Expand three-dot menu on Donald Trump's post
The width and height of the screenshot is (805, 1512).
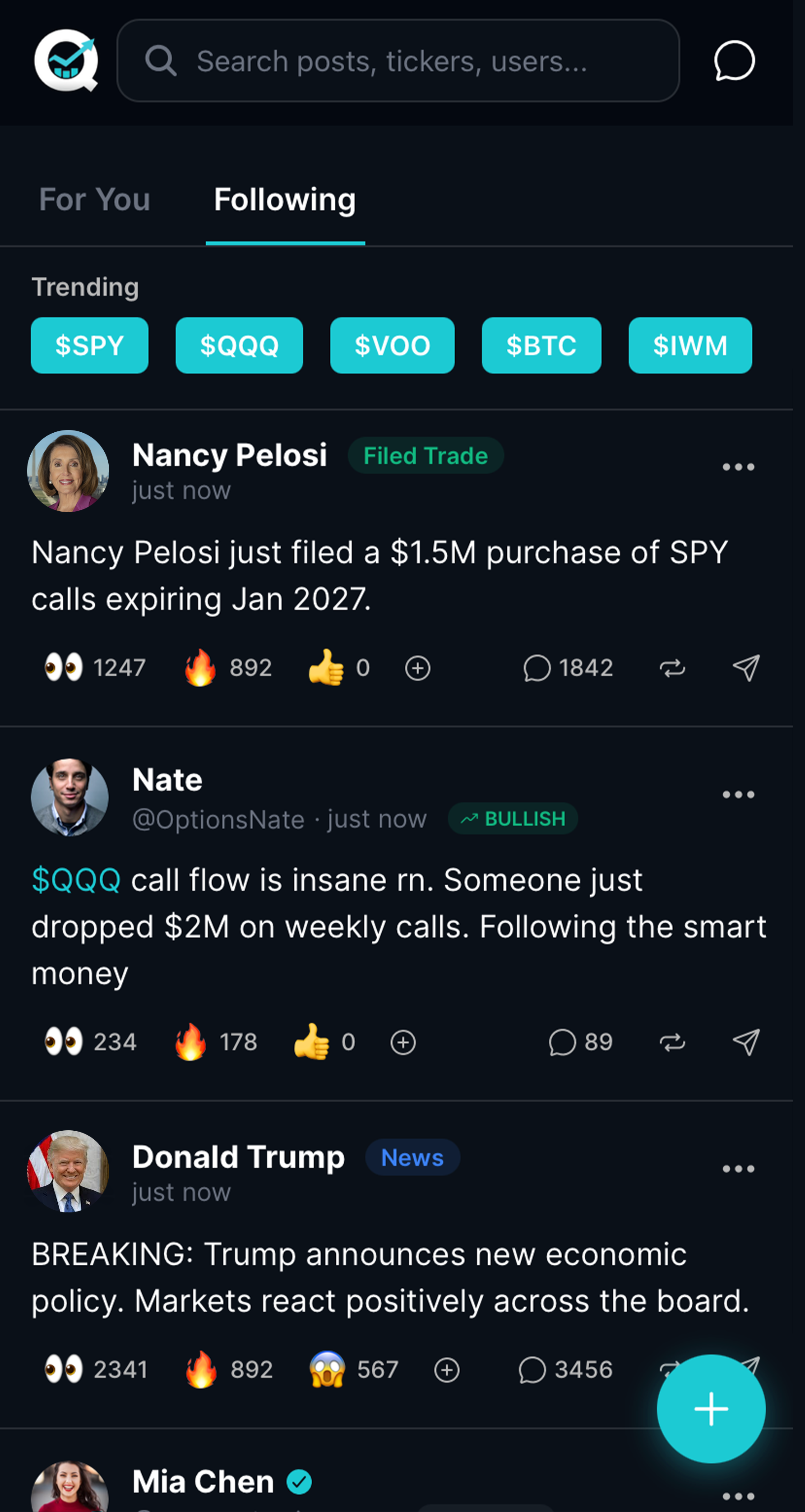pos(738,1169)
